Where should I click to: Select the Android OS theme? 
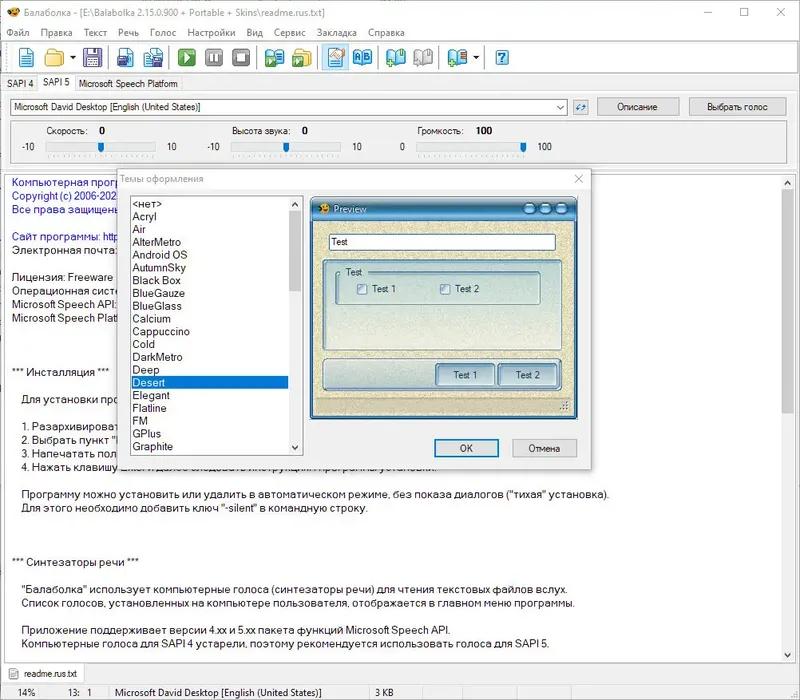coord(210,255)
